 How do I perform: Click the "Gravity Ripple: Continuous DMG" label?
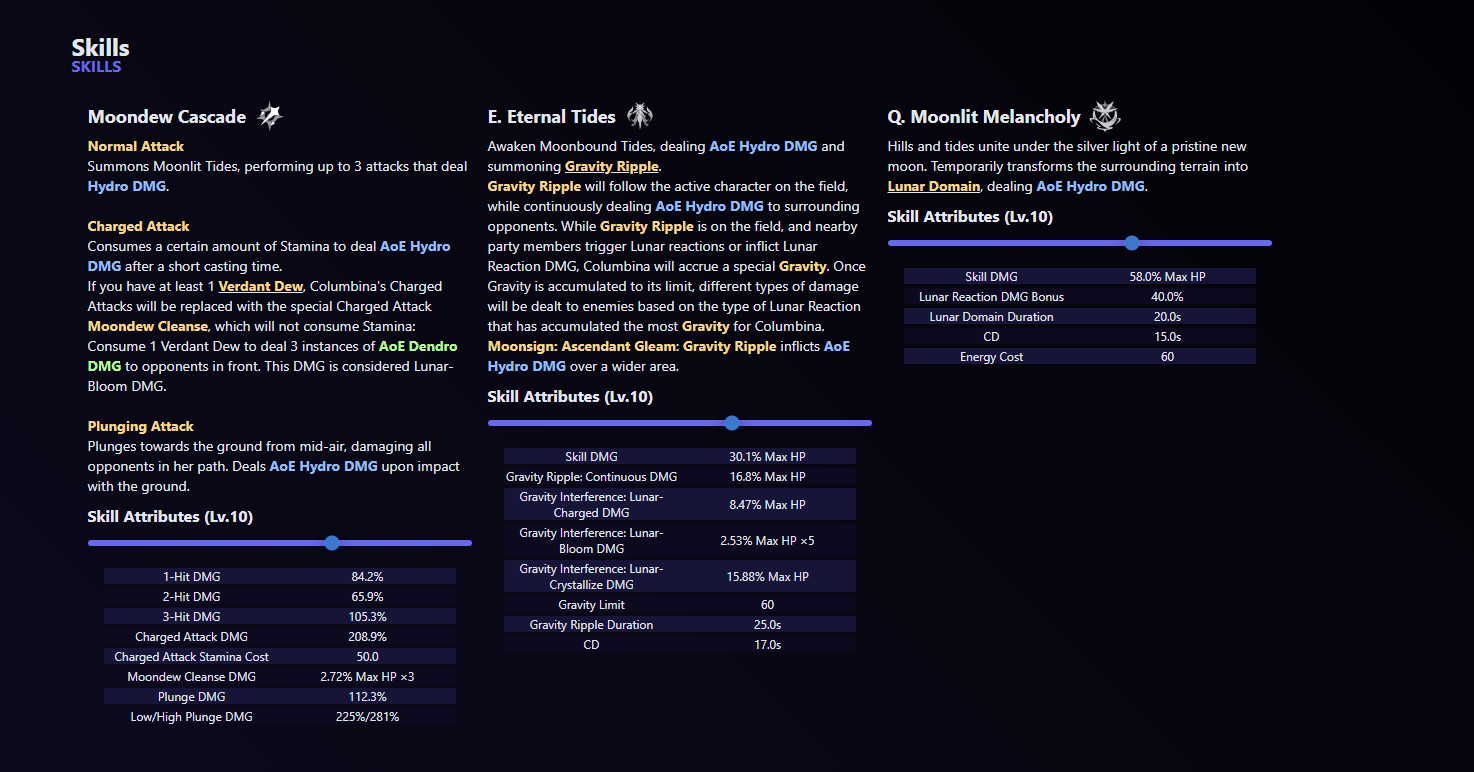coord(592,477)
